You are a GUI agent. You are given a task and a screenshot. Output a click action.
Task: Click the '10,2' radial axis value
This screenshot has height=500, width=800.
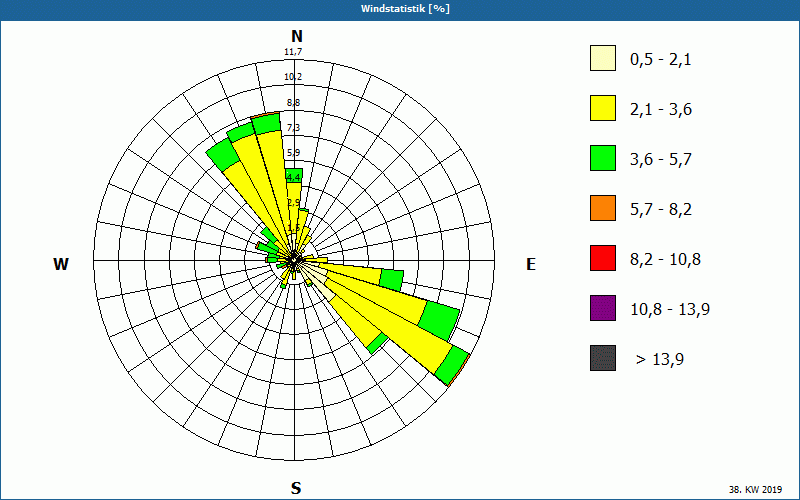click(293, 77)
